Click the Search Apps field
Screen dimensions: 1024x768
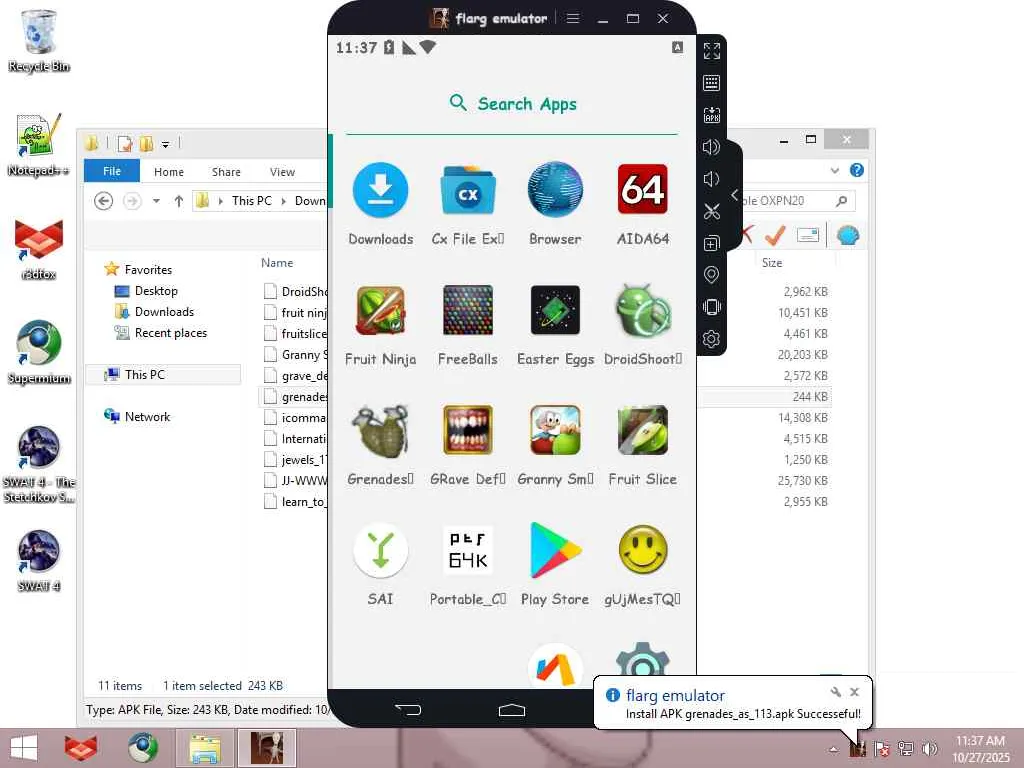(513, 104)
